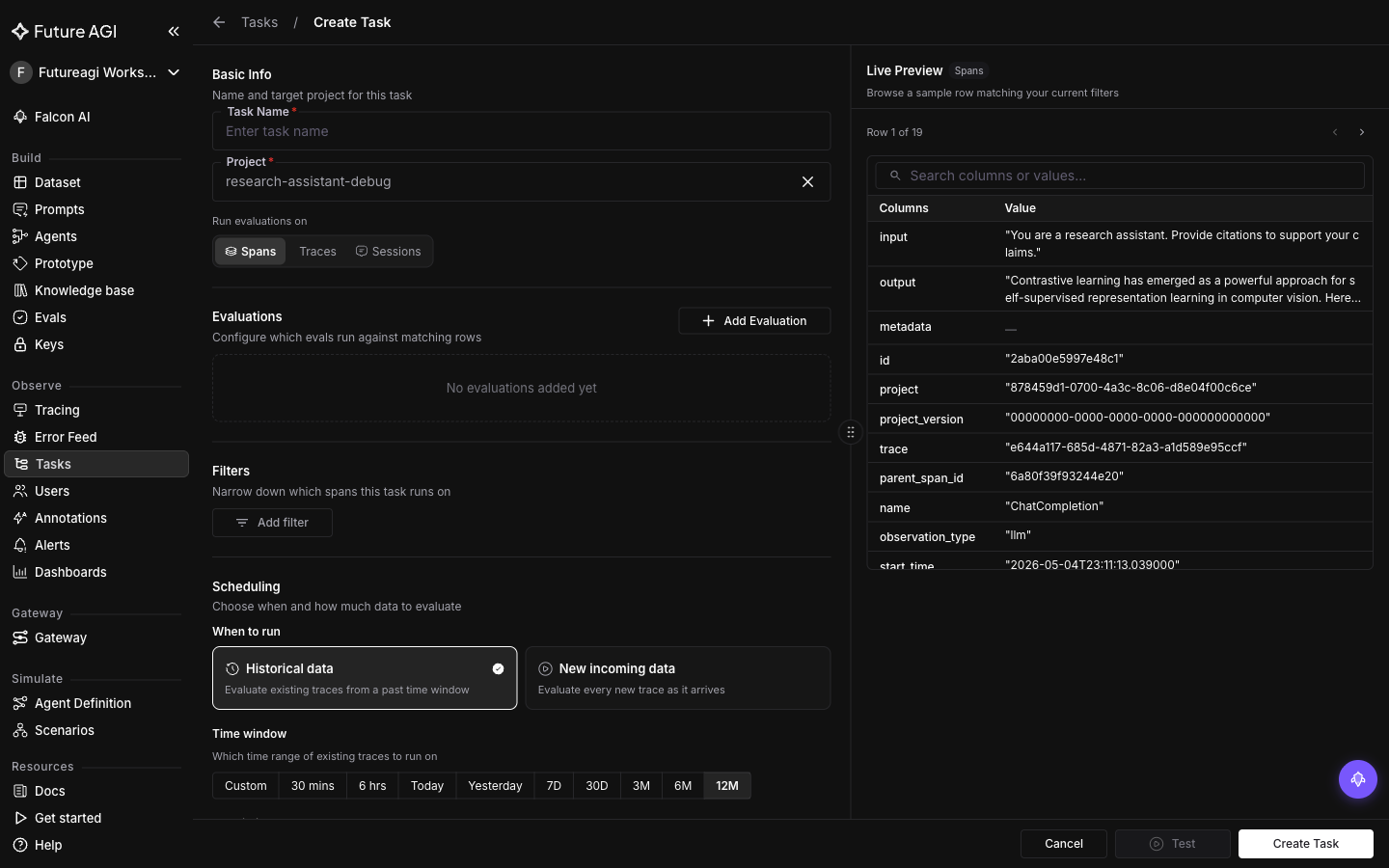The image size is (1389, 868).
Task: Click the Spans badge in Live Preview
Action: [968, 70]
